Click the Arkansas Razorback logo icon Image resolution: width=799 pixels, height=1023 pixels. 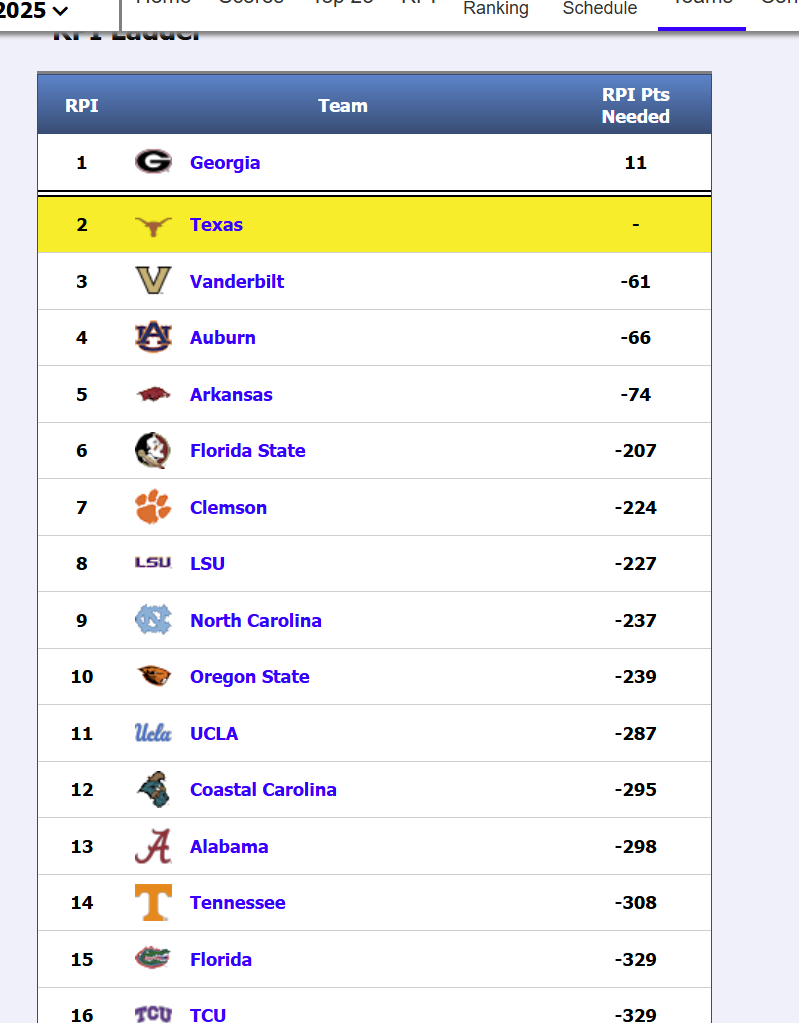coord(153,394)
